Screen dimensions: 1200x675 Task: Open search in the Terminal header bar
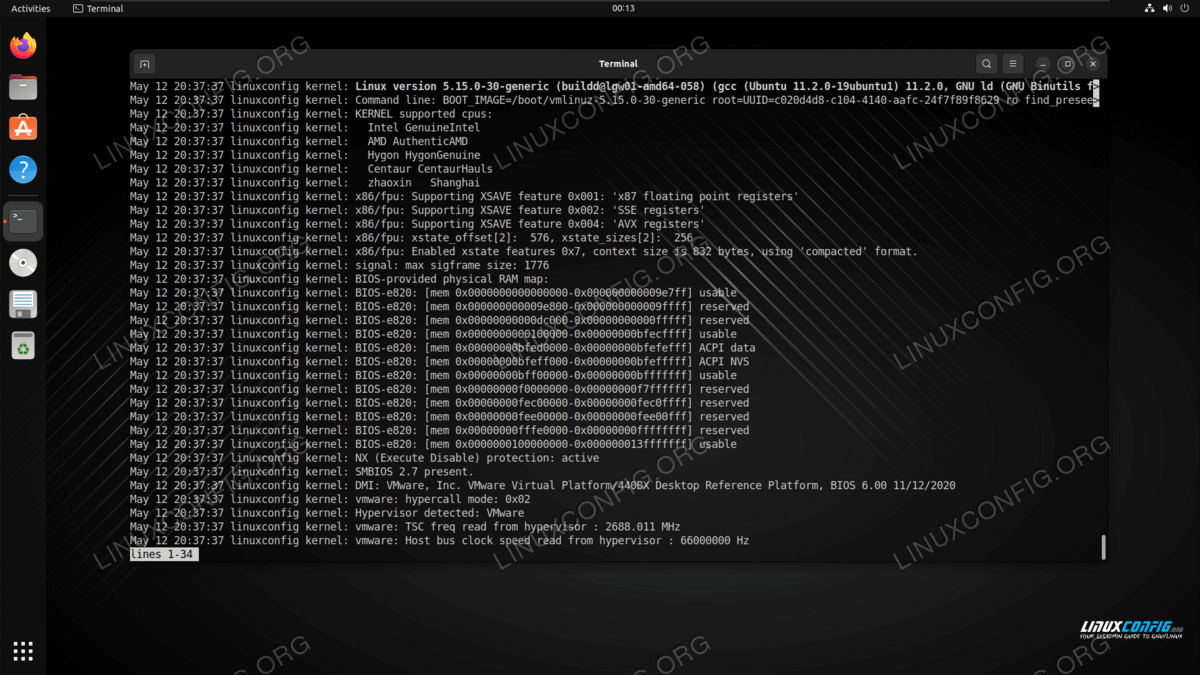(x=987, y=64)
